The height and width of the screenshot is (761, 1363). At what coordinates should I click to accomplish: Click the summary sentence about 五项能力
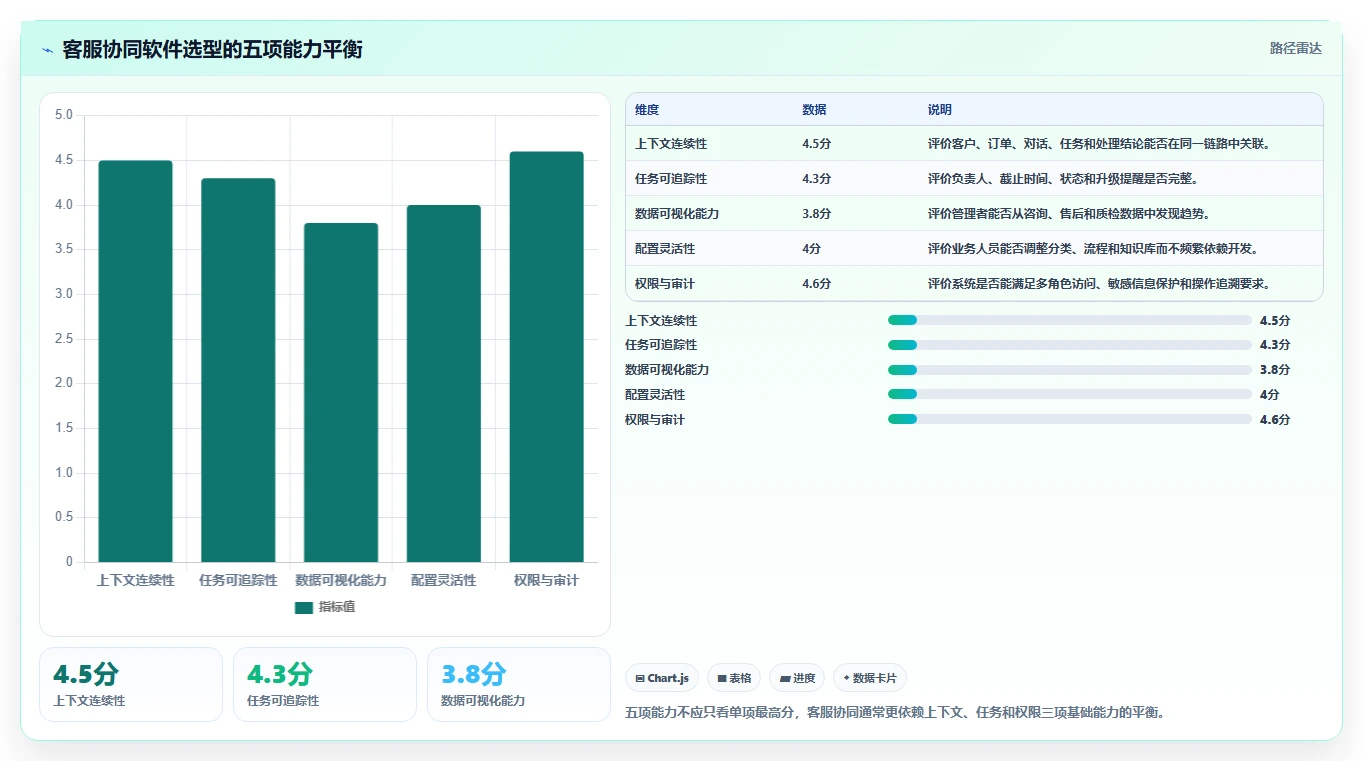(x=896, y=712)
